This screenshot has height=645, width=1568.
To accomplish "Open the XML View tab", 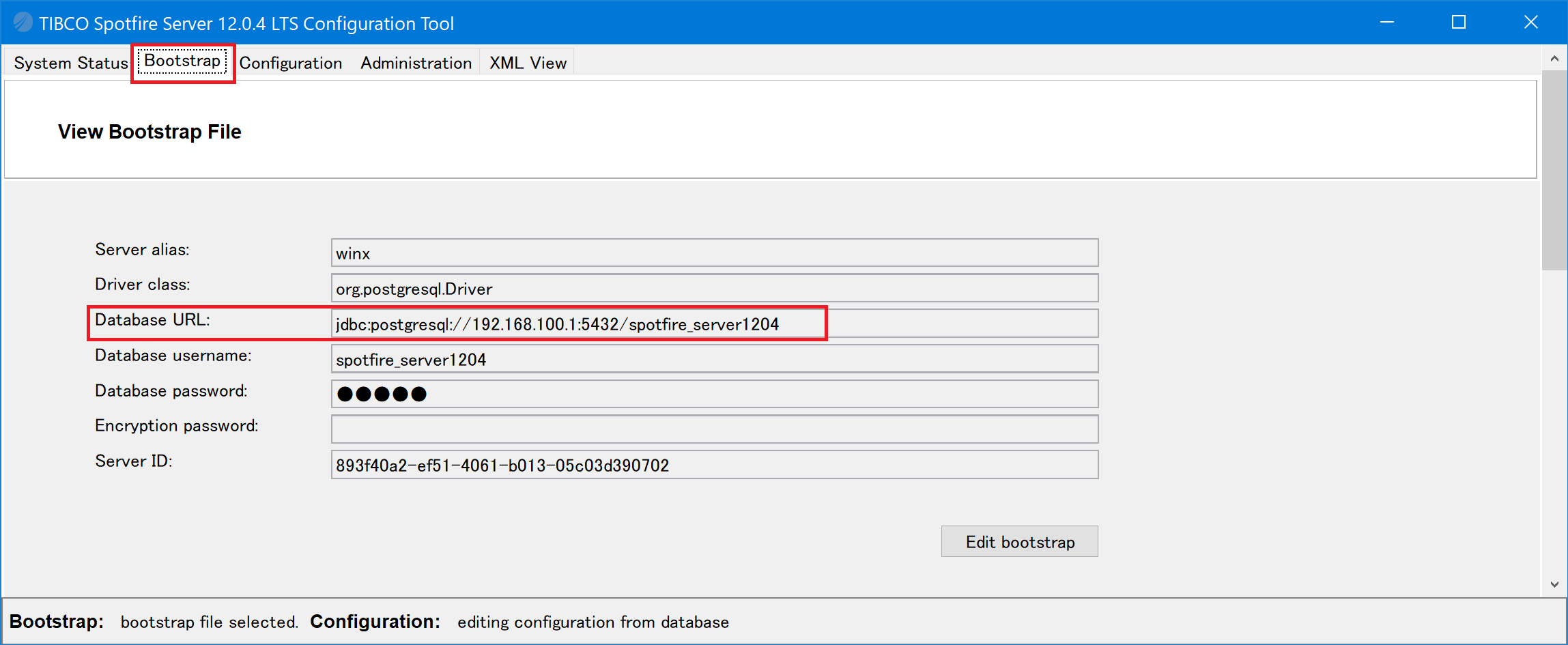I will click(528, 63).
